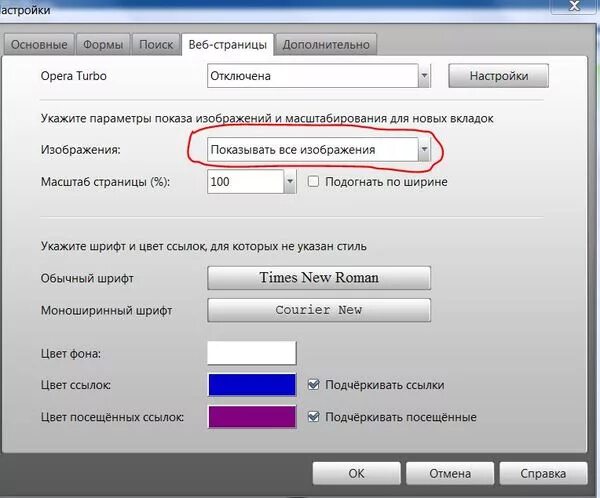Open Opera Turbo Настройки button
The height and width of the screenshot is (498, 600).
pyautogui.click(x=499, y=76)
